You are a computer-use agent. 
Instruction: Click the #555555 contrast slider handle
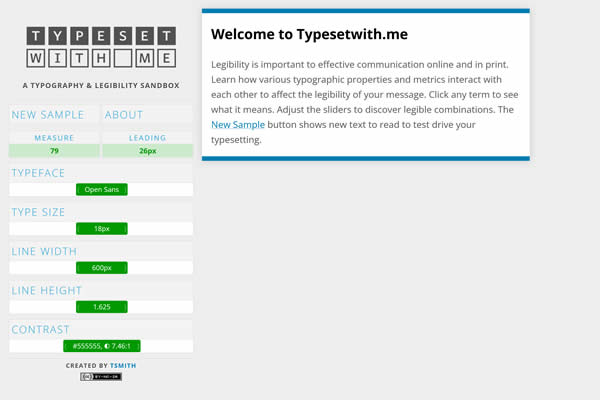tap(102, 346)
